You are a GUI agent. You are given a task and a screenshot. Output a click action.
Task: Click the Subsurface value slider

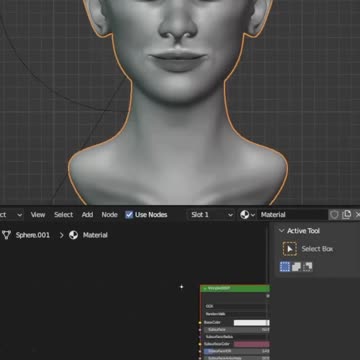point(237,330)
